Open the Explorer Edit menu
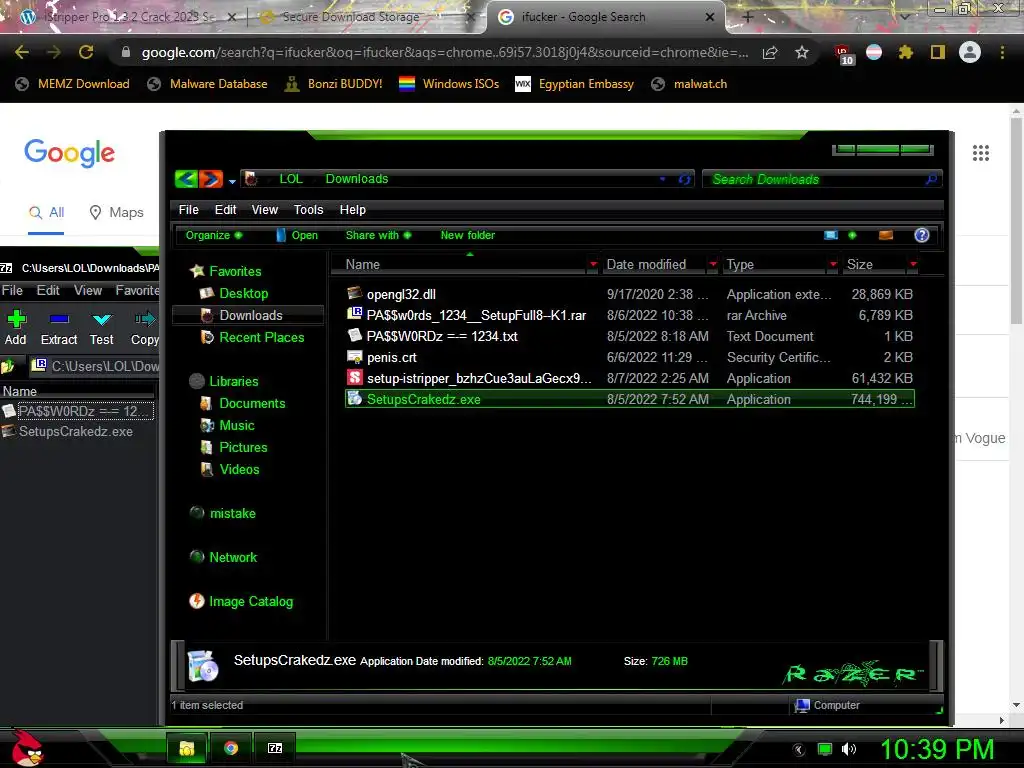The image size is (1024, 768). tap(225, 210)
